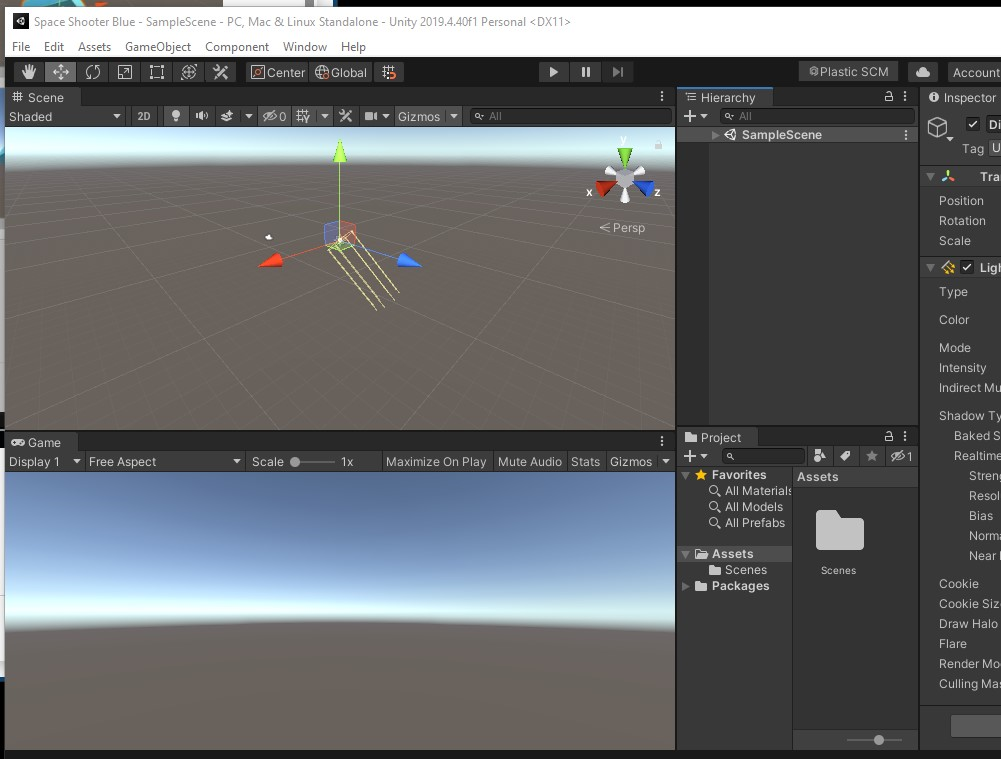The width and height of the screenshot is (1001, 759).
Task: Show Stats overlay
Action: click(585, 462)
